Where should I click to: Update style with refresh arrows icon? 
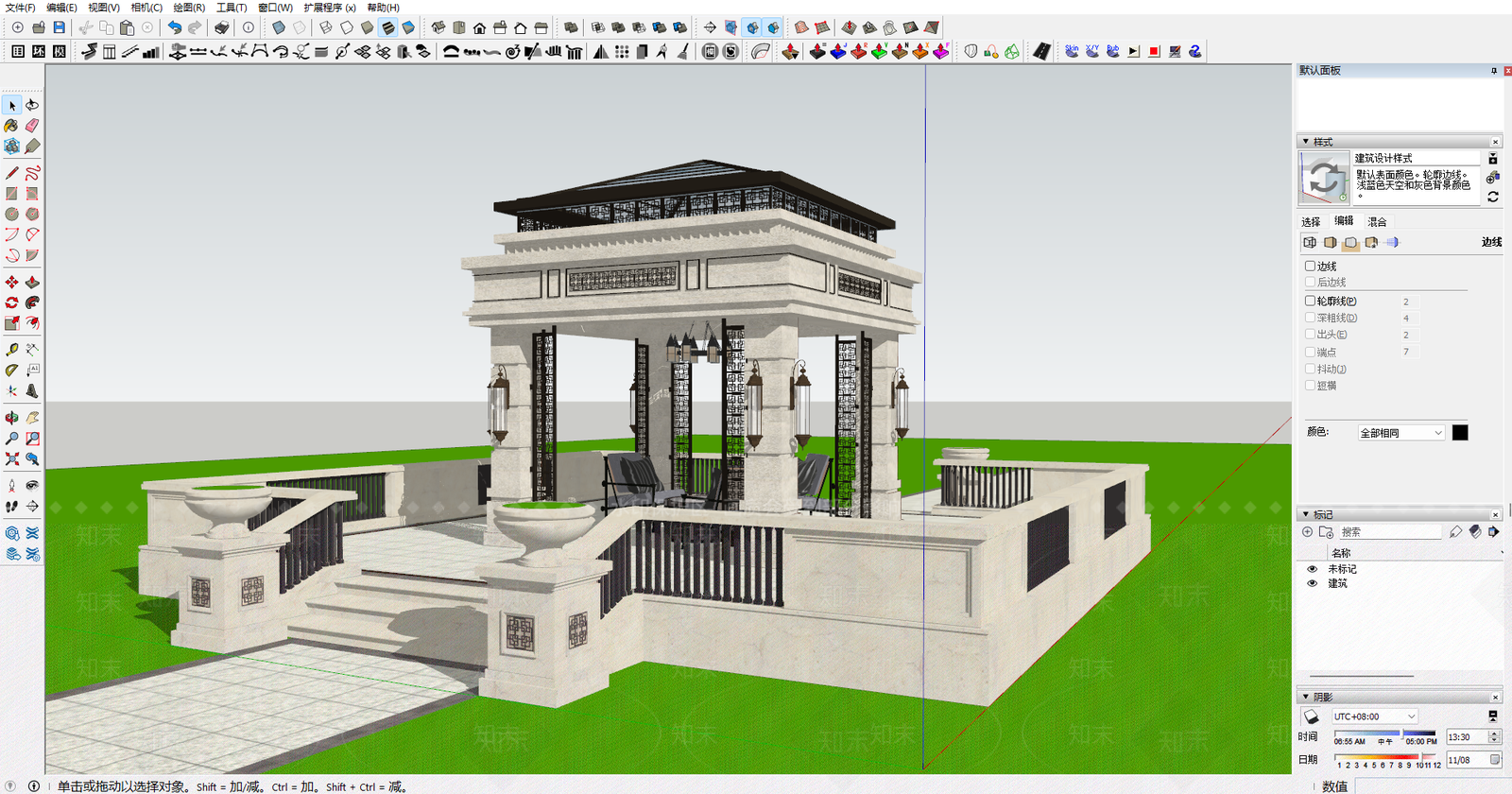(x=1493, y=197)
